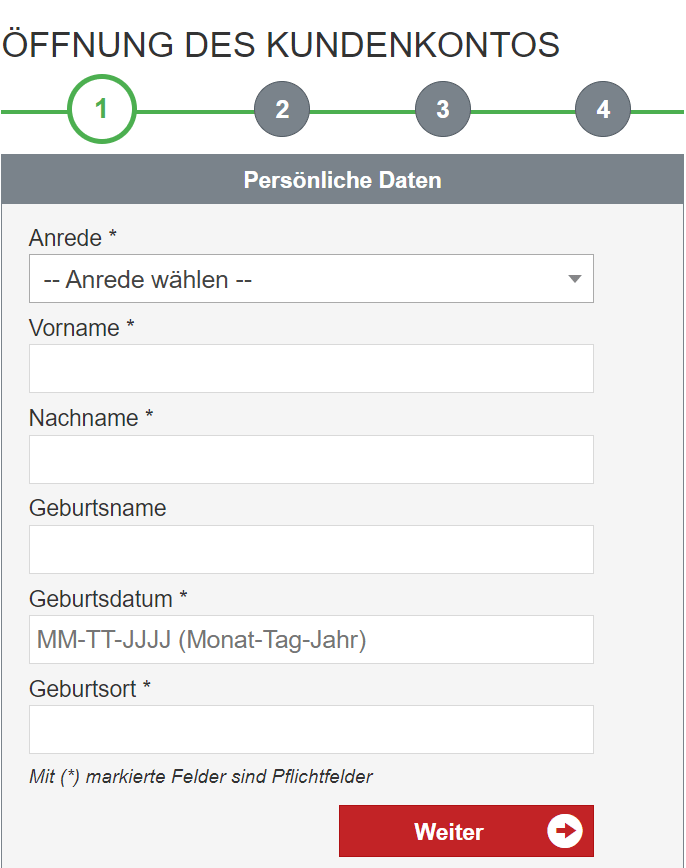
Task: Click the arrow icon on Weiter button
Action: click(x=565, y=831)
